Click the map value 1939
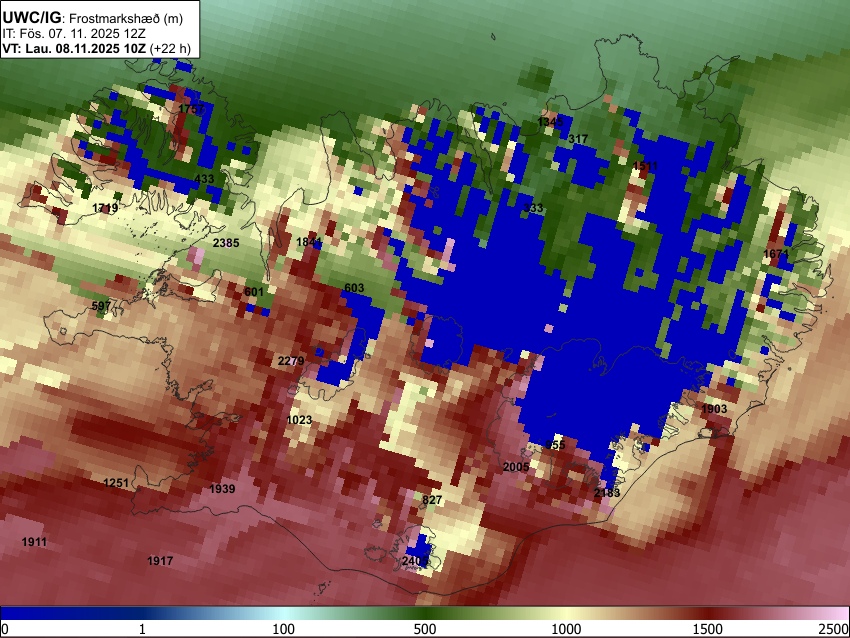The height and width of the screenshot is (638, 850). 222,489
